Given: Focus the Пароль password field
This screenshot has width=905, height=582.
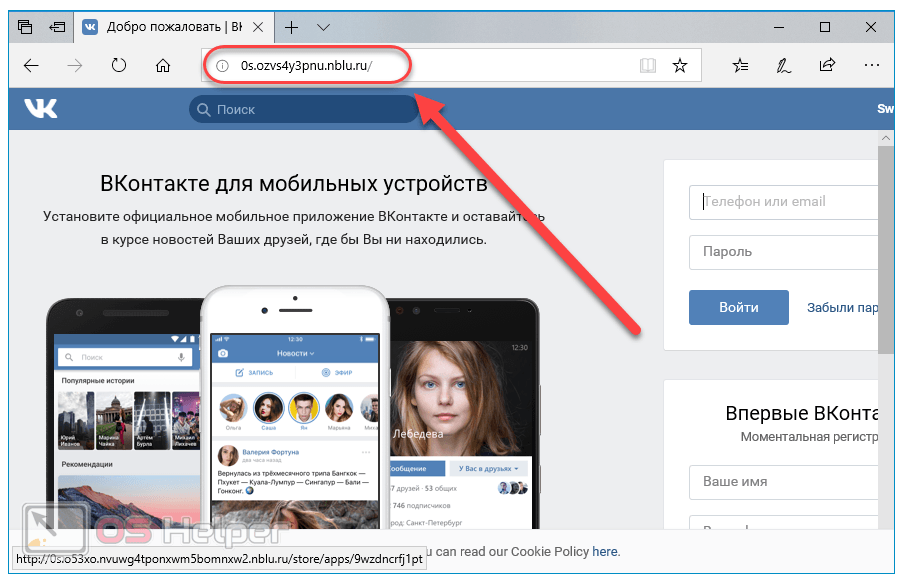Looking at the screenshot, I should pyautogui.click(x=783, y=252).
